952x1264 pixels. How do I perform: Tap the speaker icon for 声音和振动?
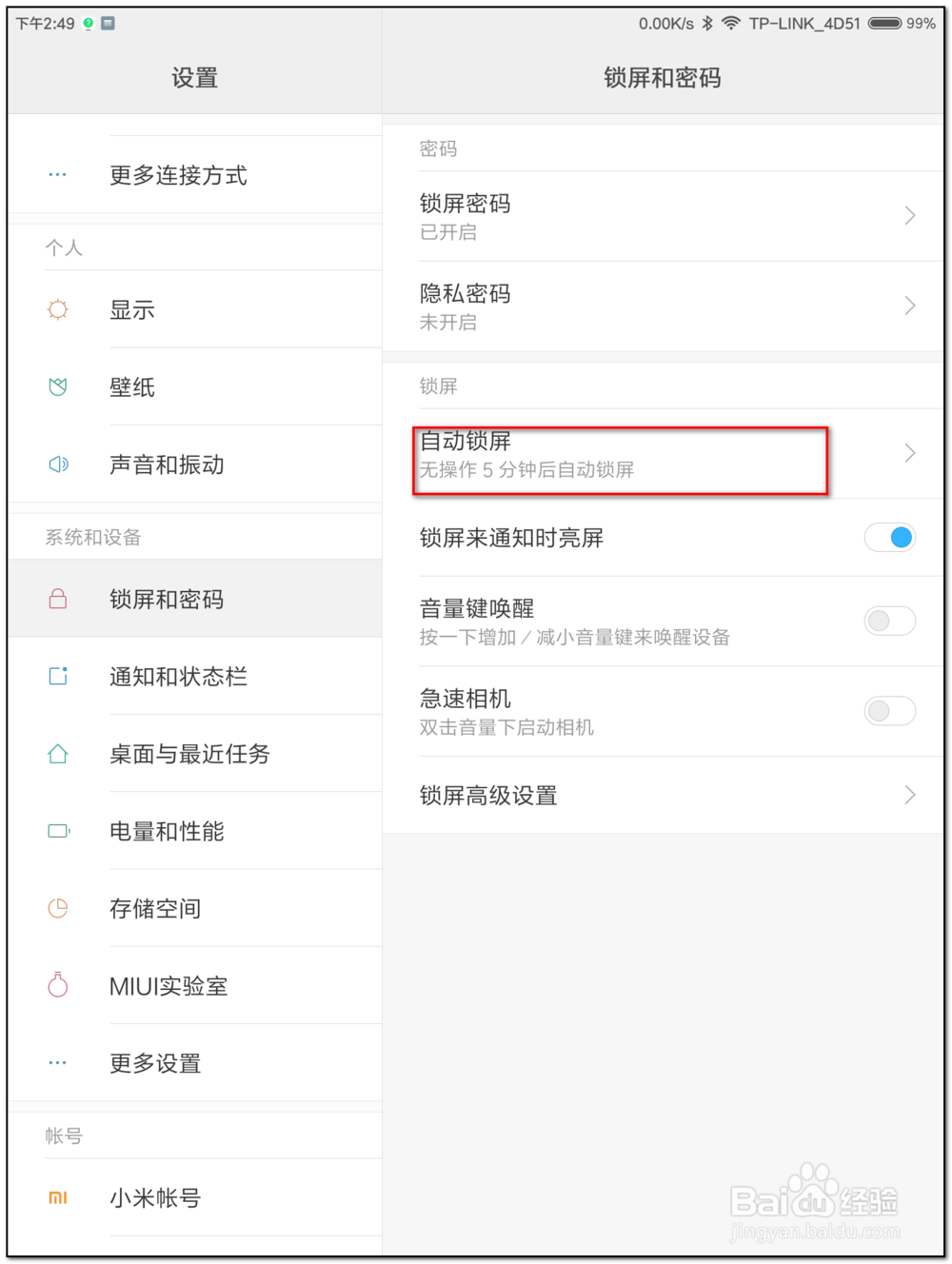(58, 464)
